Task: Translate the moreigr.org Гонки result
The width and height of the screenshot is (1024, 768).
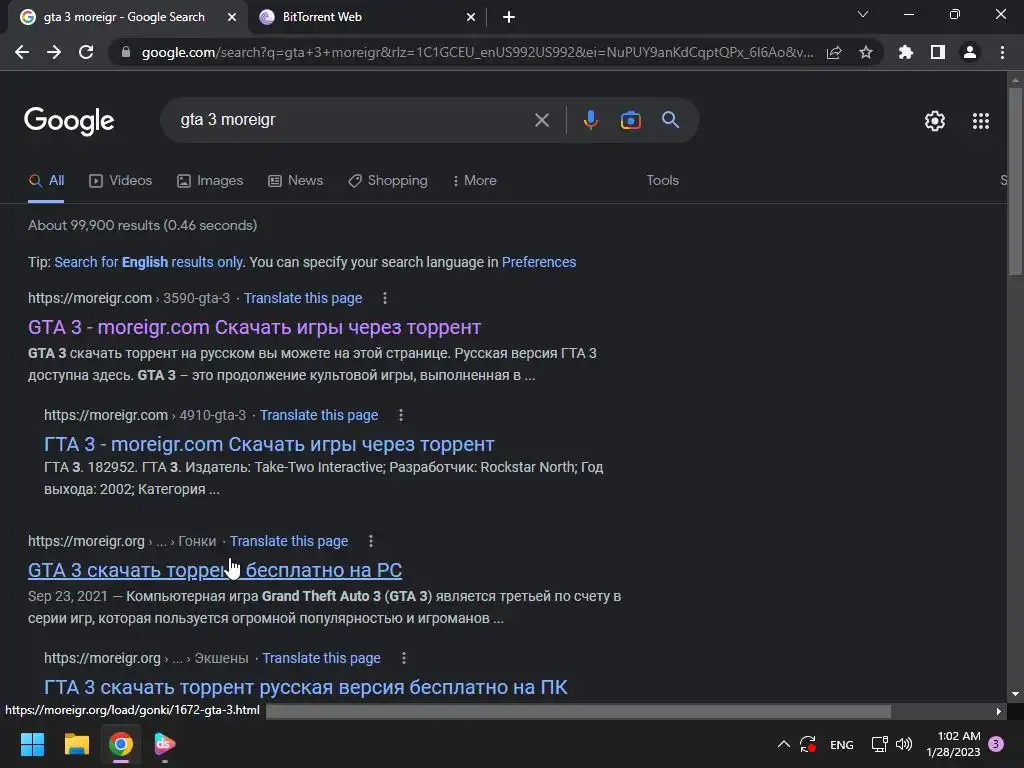Action: (x=289, y=541)
